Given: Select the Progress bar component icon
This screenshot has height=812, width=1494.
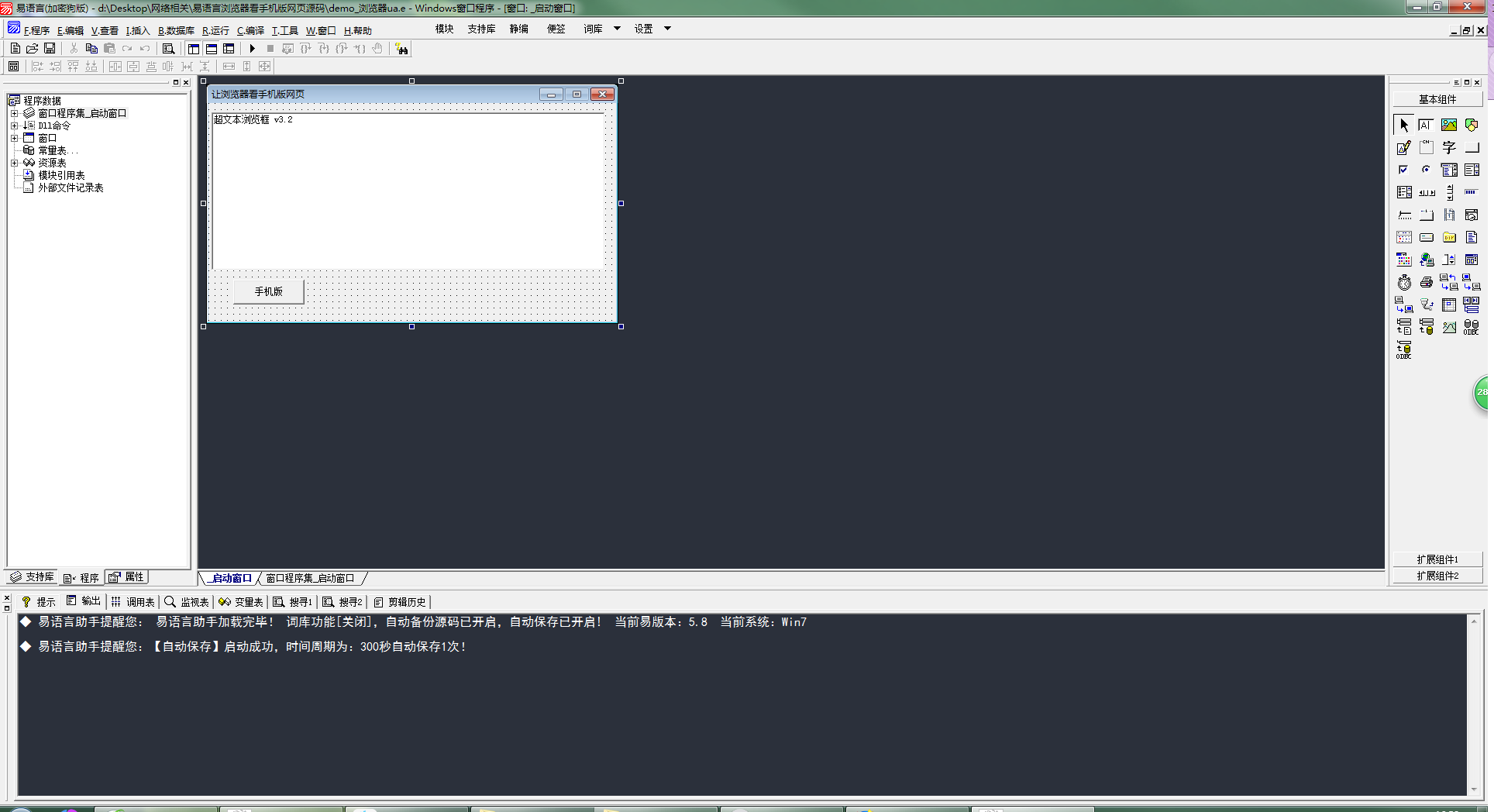Looking at the screenshot, I should coord(1472,192).
